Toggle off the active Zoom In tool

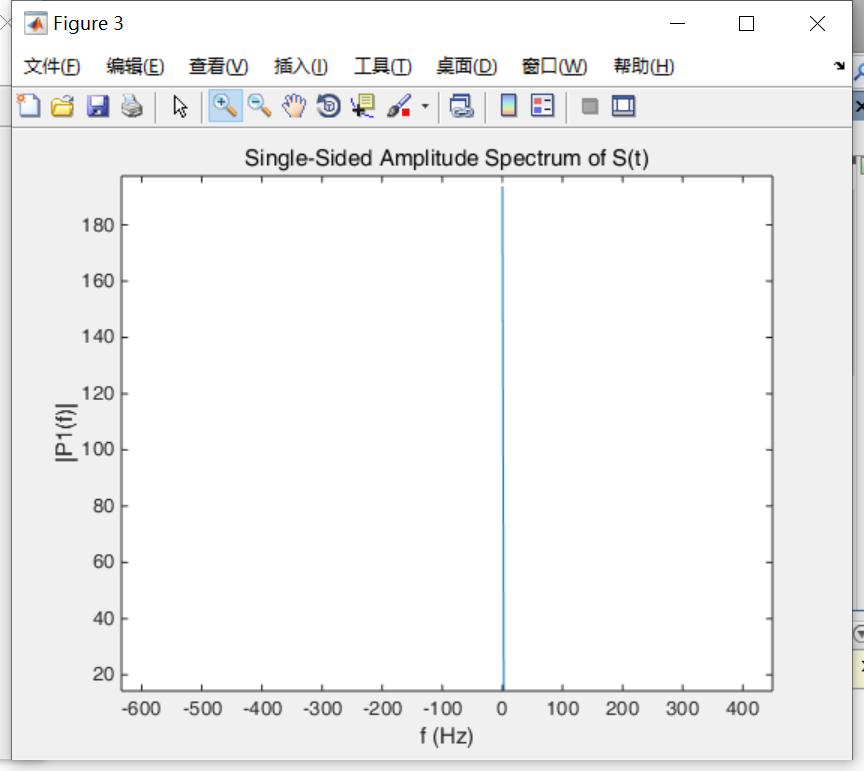225,106
